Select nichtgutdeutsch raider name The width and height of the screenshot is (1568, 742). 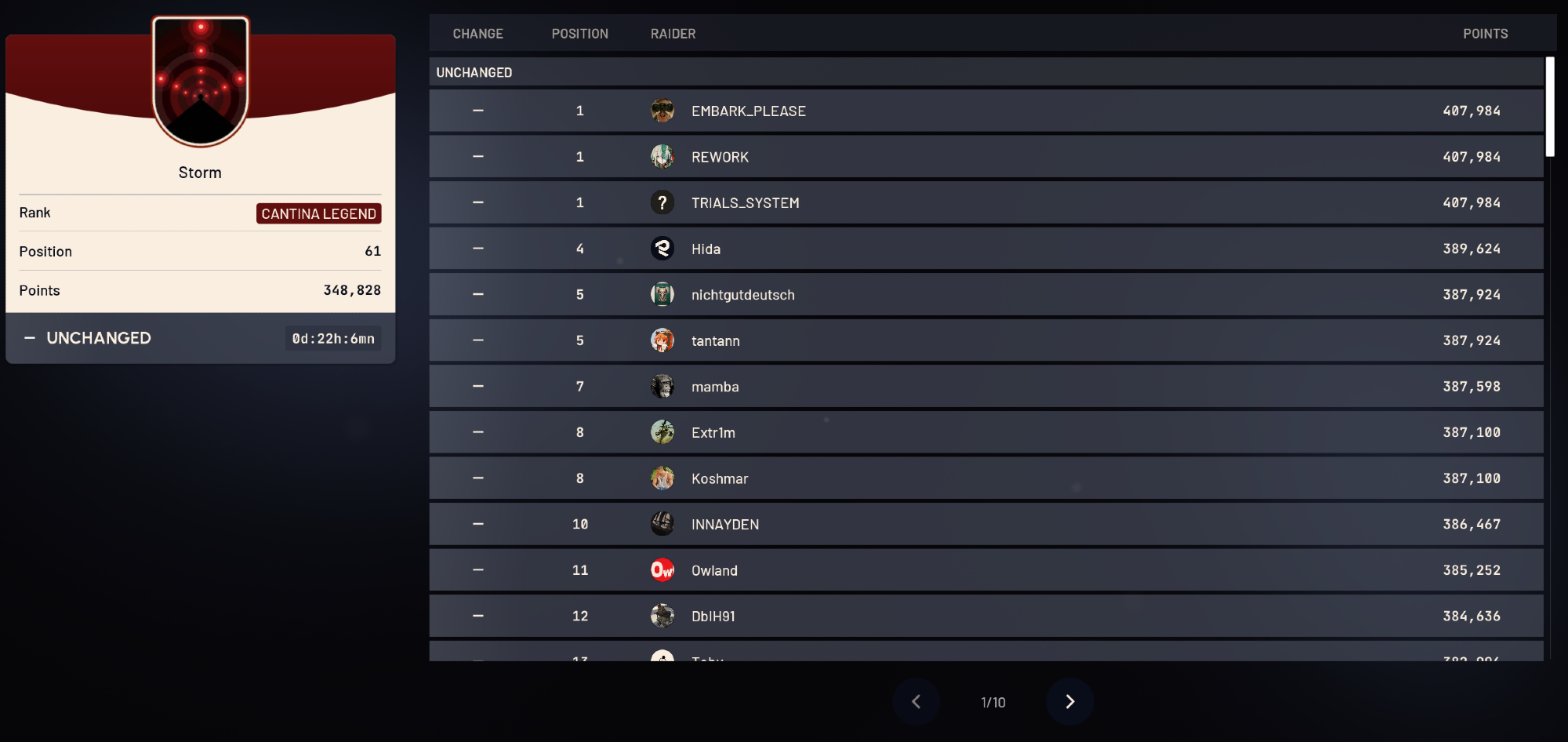(742, 295)
